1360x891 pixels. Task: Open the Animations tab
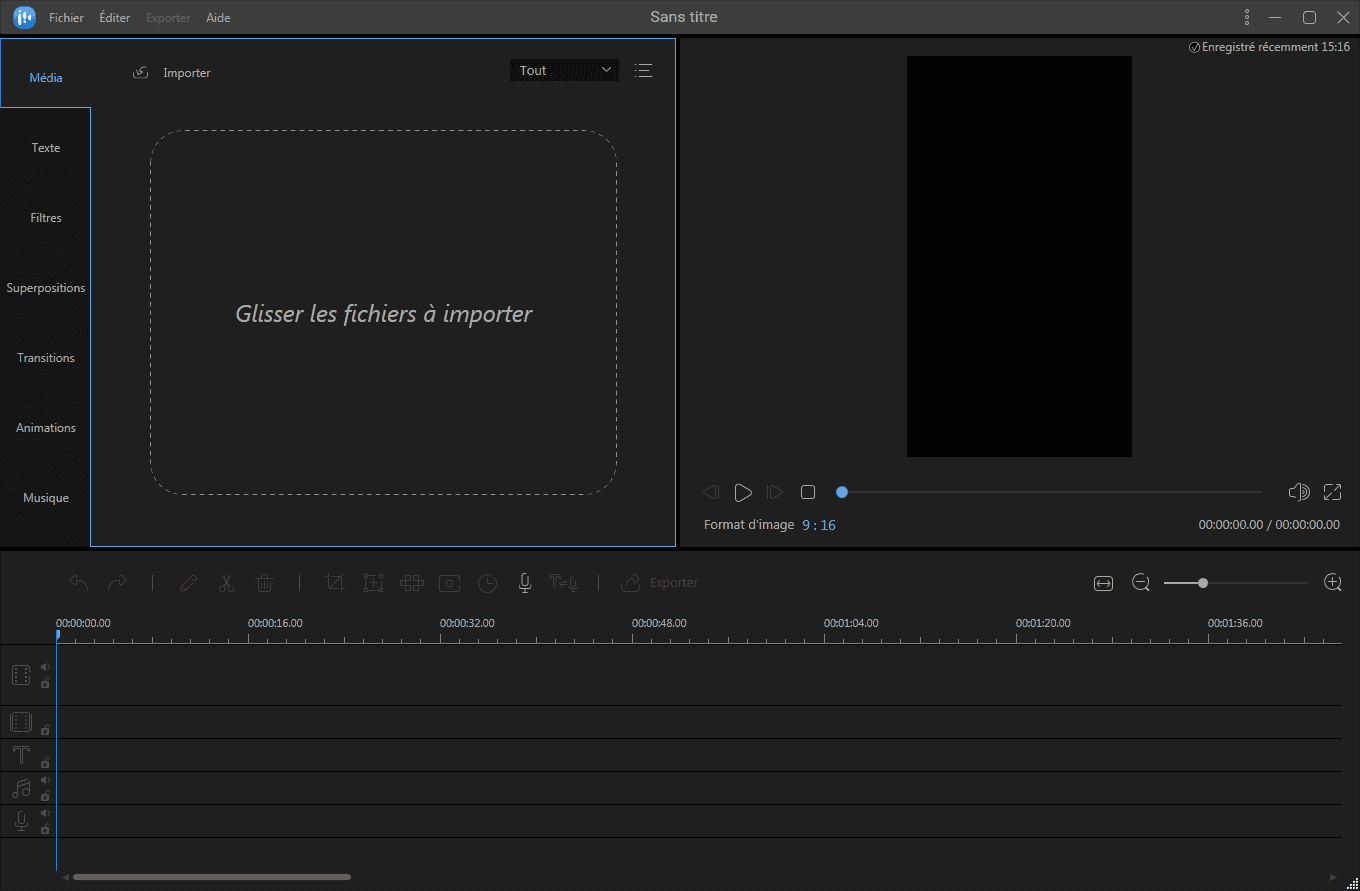pyautogui.click(x=46, y=428)
